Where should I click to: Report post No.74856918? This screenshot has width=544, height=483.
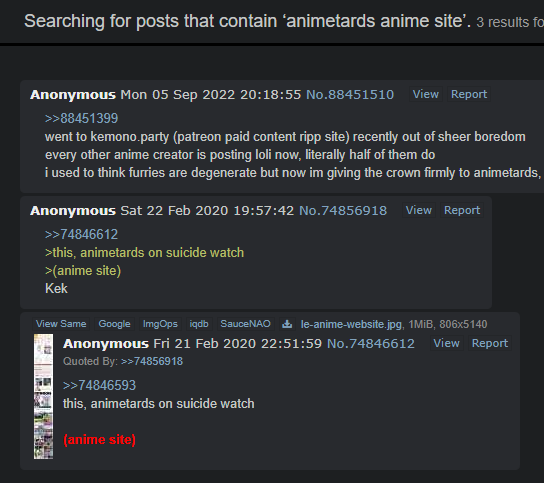click(x=462, y=210)
